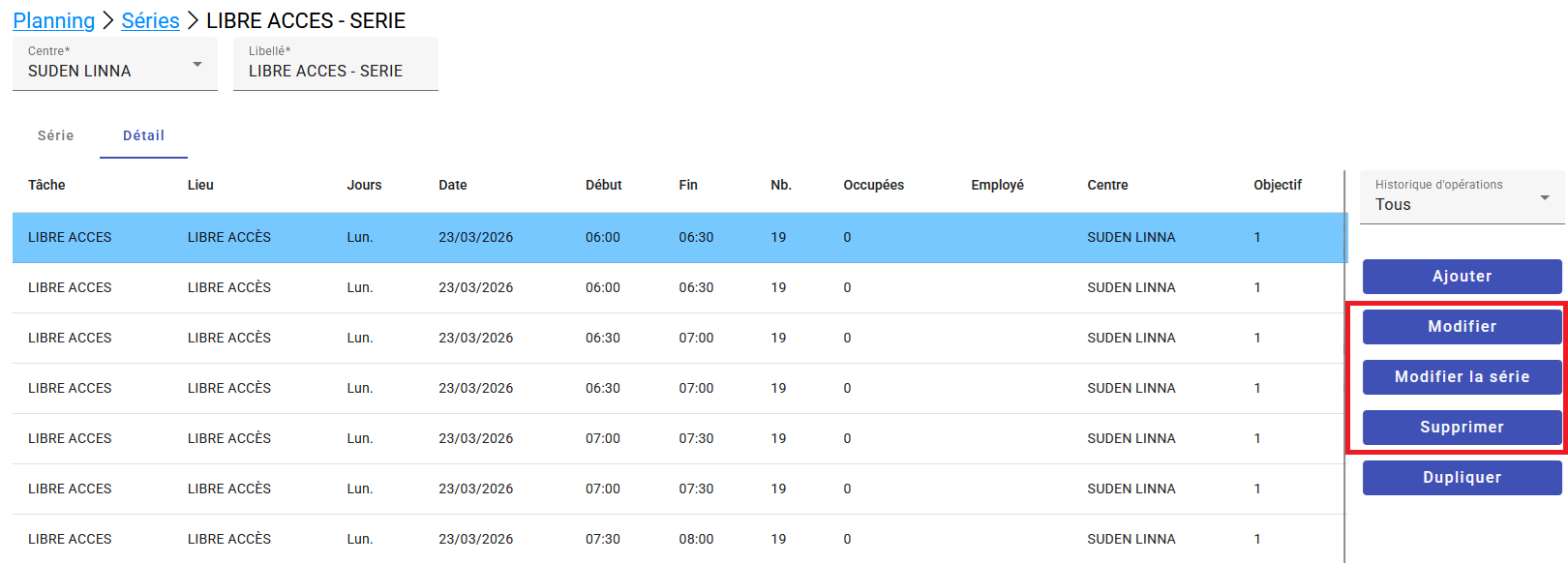1568x563 pixels.
Task: Select the highlighted blue table row
Action: (x=678, y=237)
